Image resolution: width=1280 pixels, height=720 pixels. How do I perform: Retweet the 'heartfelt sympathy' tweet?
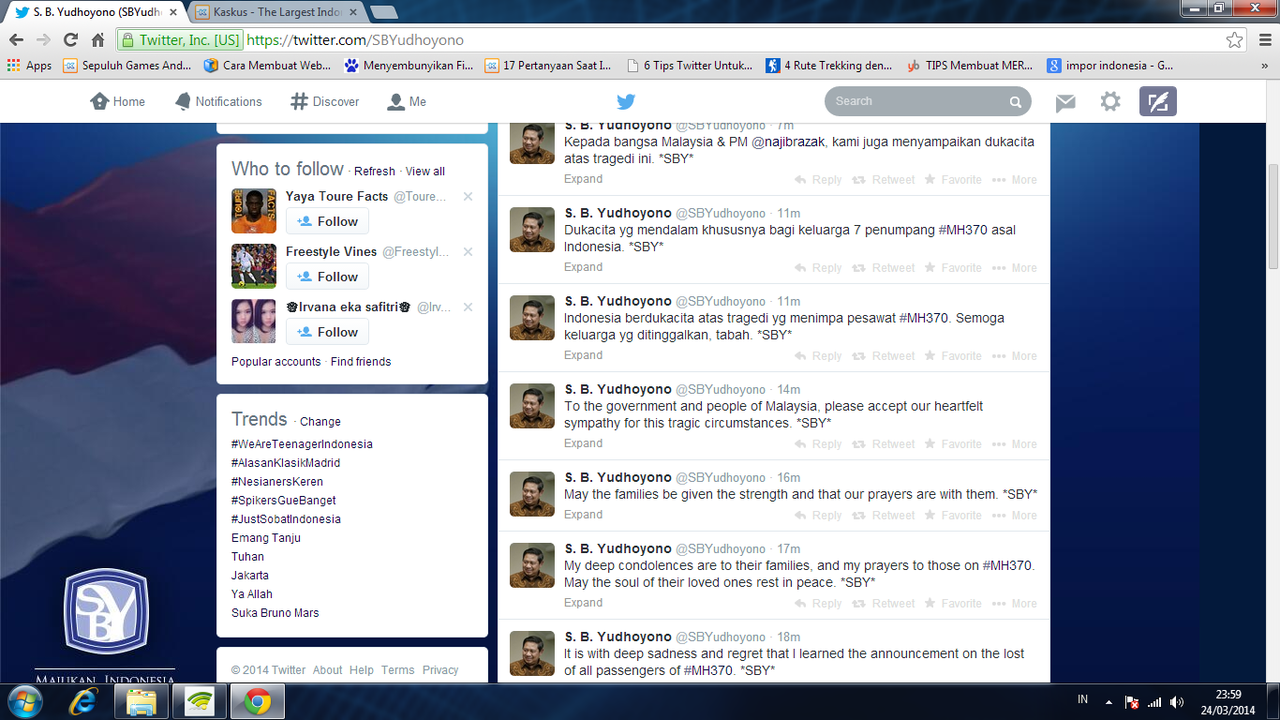pyautogui.click(x=884, y=444)
